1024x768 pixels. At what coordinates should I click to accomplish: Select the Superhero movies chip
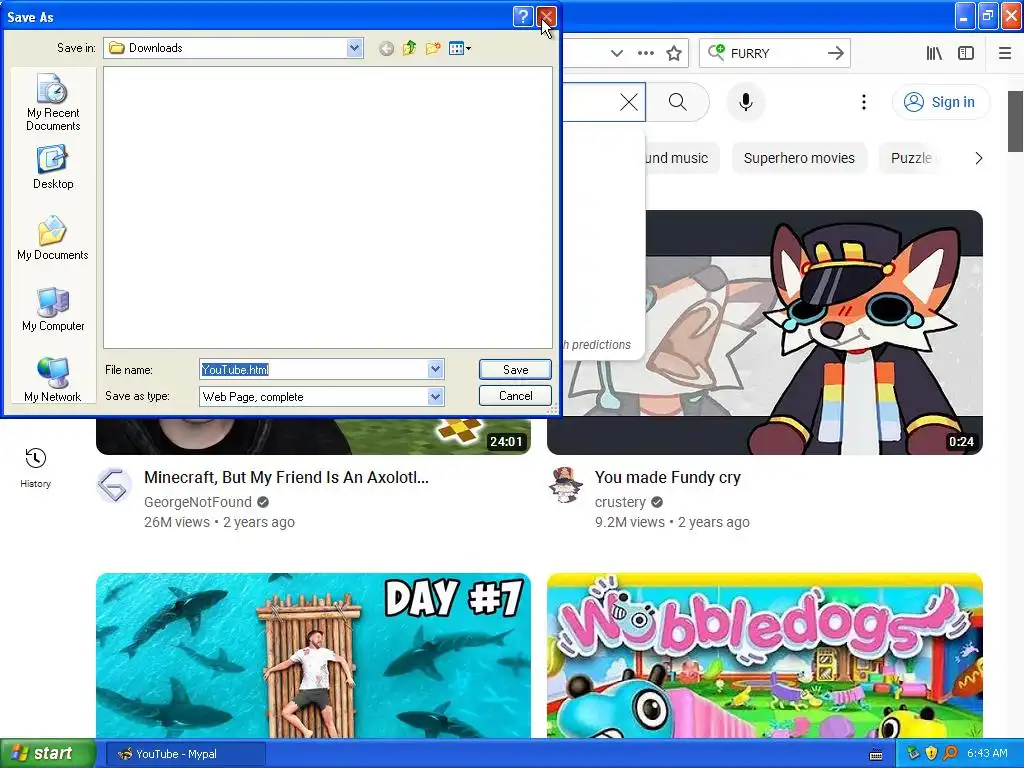click(x=799, y=158)
